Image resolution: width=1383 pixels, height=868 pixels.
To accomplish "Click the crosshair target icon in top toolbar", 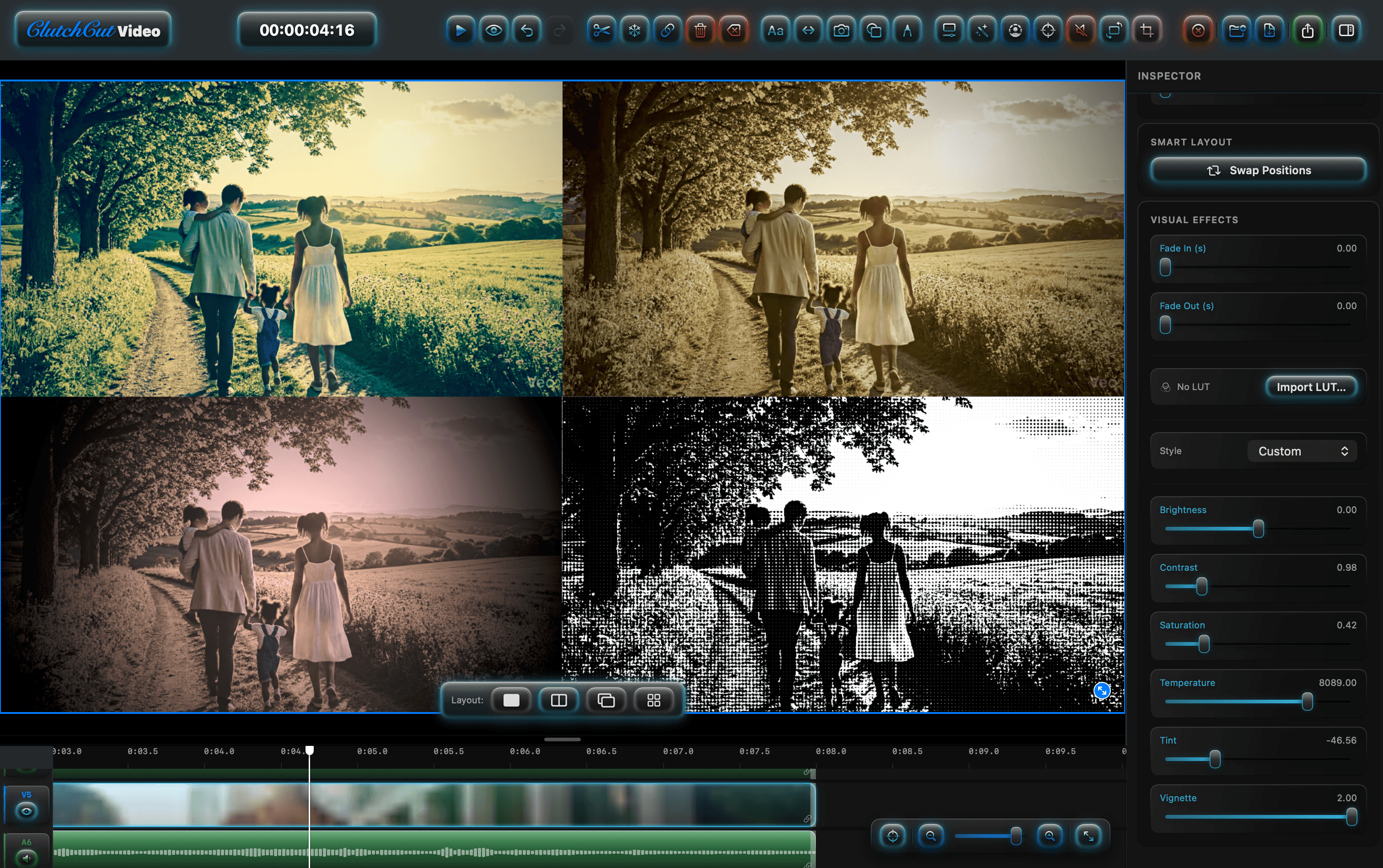I will pyautogui.click(x=1048, y=31).
